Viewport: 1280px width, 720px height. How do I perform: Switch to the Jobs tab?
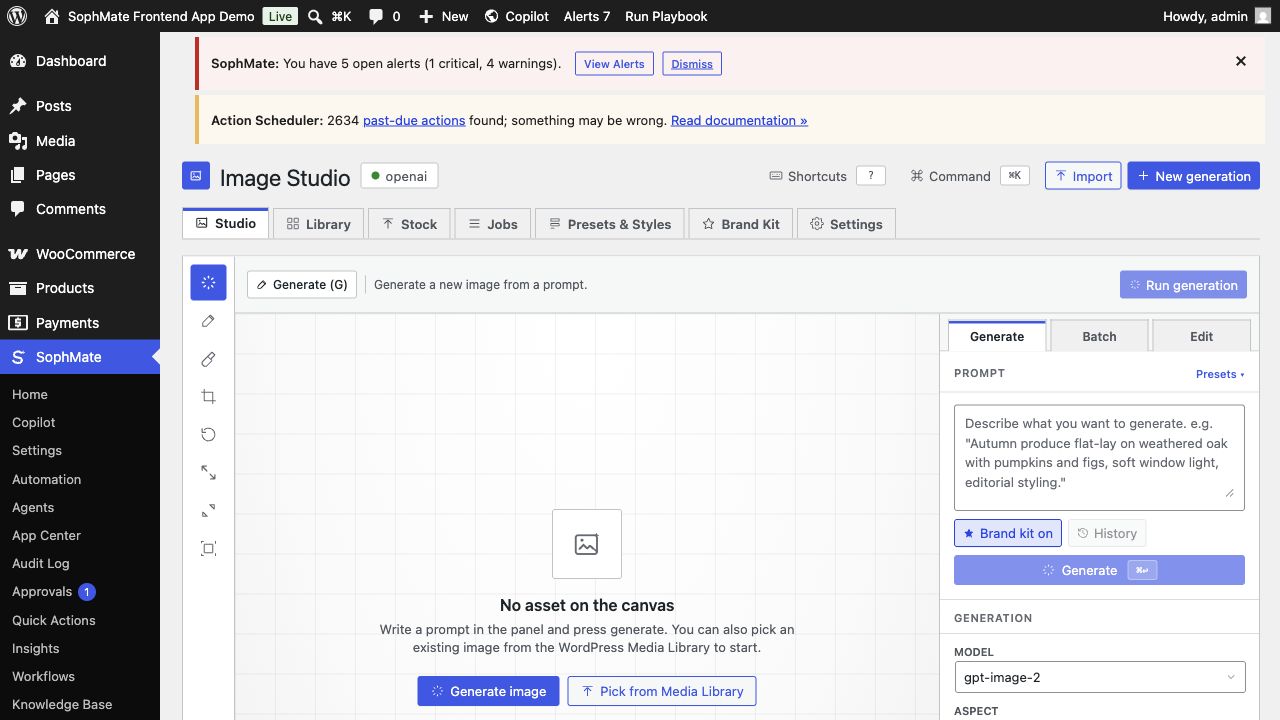pos(493,224)
